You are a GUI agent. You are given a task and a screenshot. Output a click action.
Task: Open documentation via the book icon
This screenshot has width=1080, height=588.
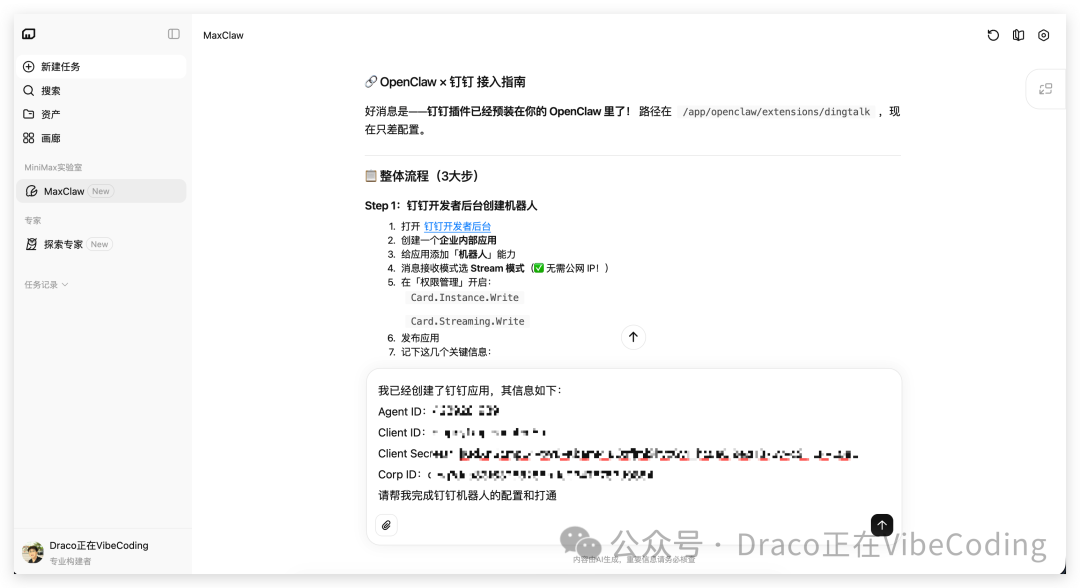1018,35
